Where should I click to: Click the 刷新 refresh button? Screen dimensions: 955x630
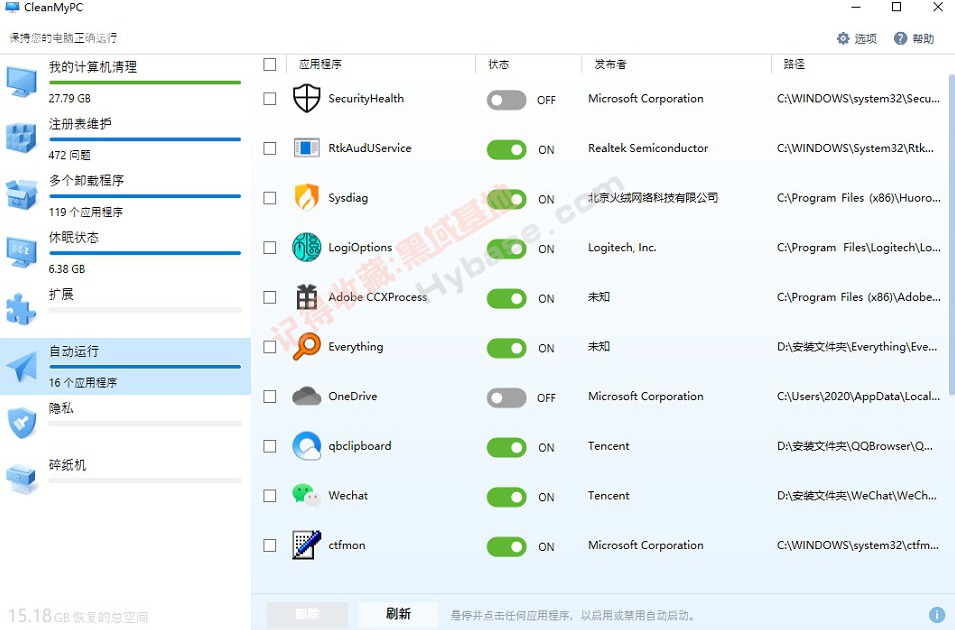pyautogui.click(x=398, y=614)
